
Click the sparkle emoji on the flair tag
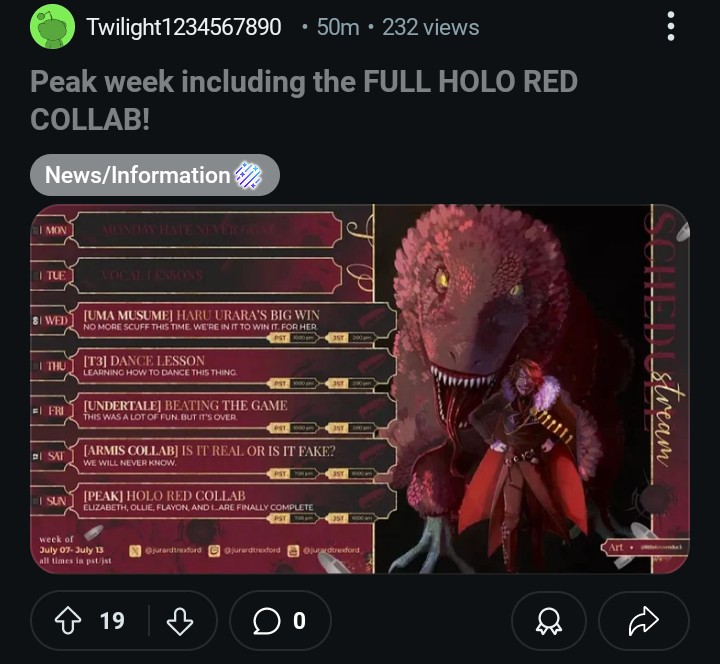[x=248, y=175]
